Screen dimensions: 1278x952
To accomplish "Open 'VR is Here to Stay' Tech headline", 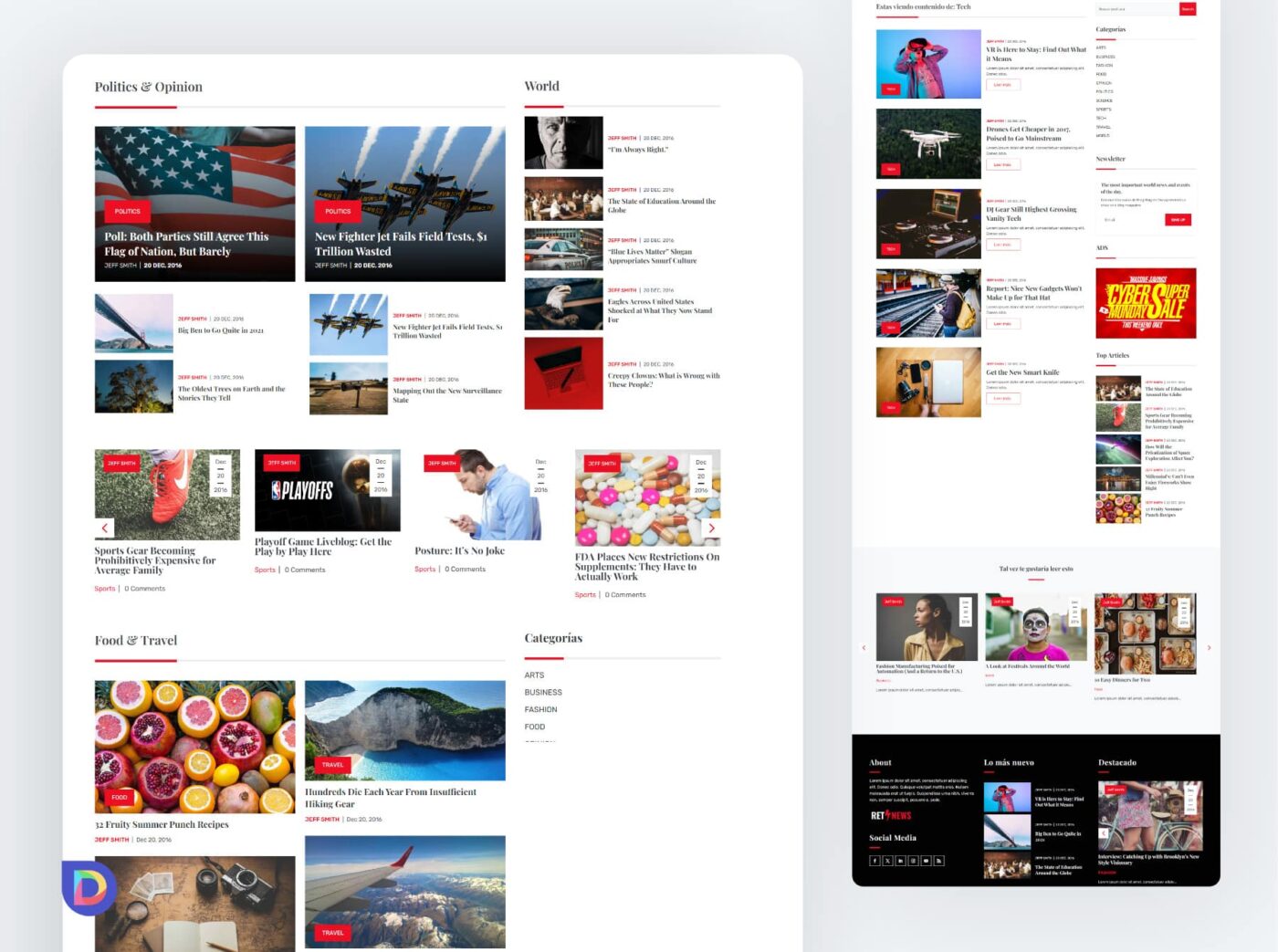I will pos(1036,54).
